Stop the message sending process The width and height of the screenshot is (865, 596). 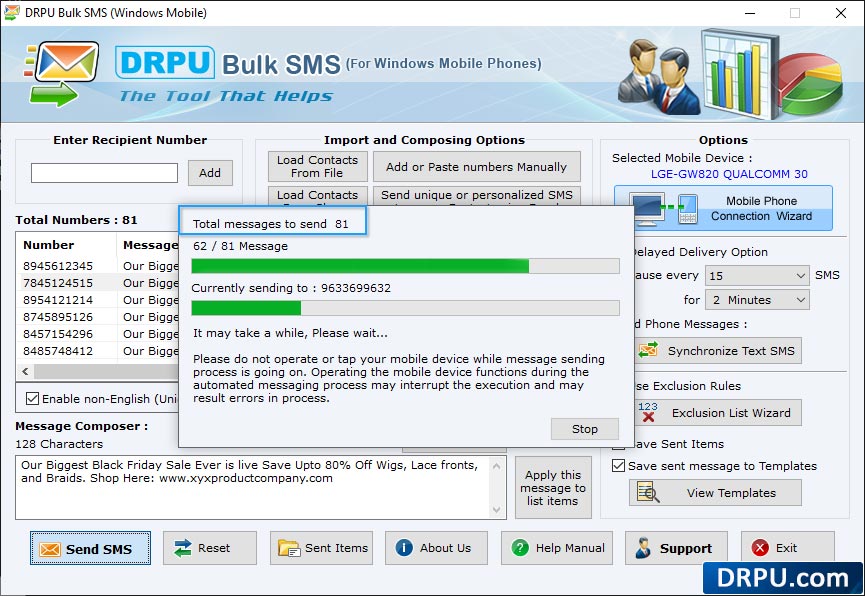[585, 429]
